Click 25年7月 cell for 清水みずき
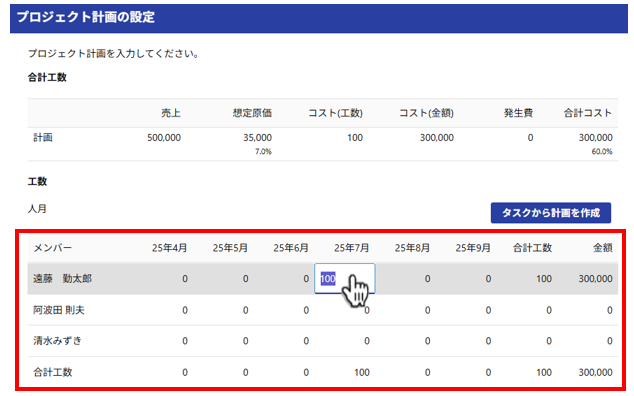This screenshot has height=396, width=634. tap(367, 341)
